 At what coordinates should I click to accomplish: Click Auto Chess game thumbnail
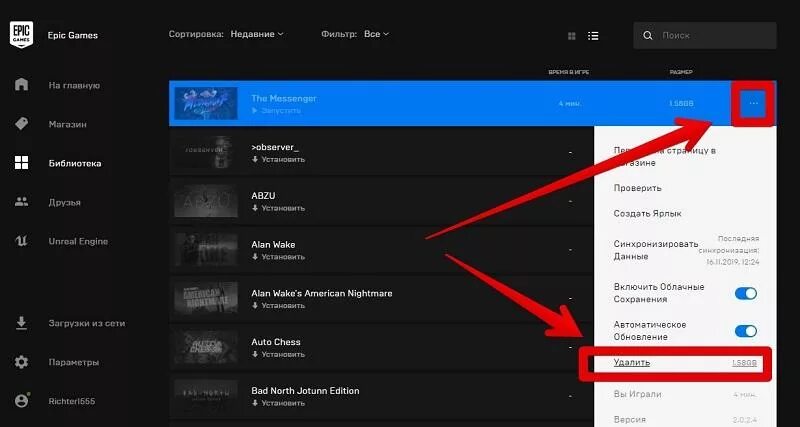point(206,347)
